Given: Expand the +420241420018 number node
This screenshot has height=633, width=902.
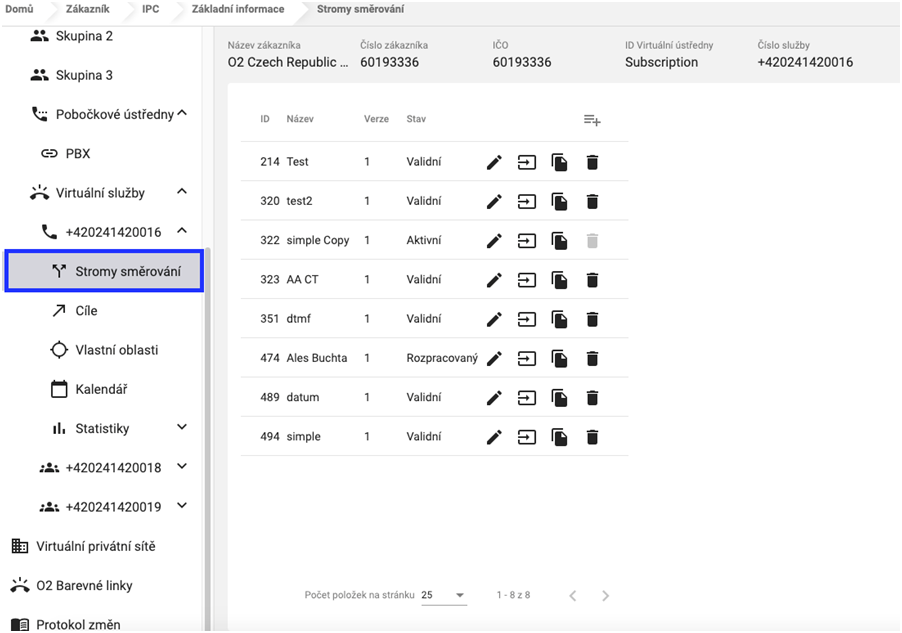Looking at the screenshot, I should pos(182,467).
